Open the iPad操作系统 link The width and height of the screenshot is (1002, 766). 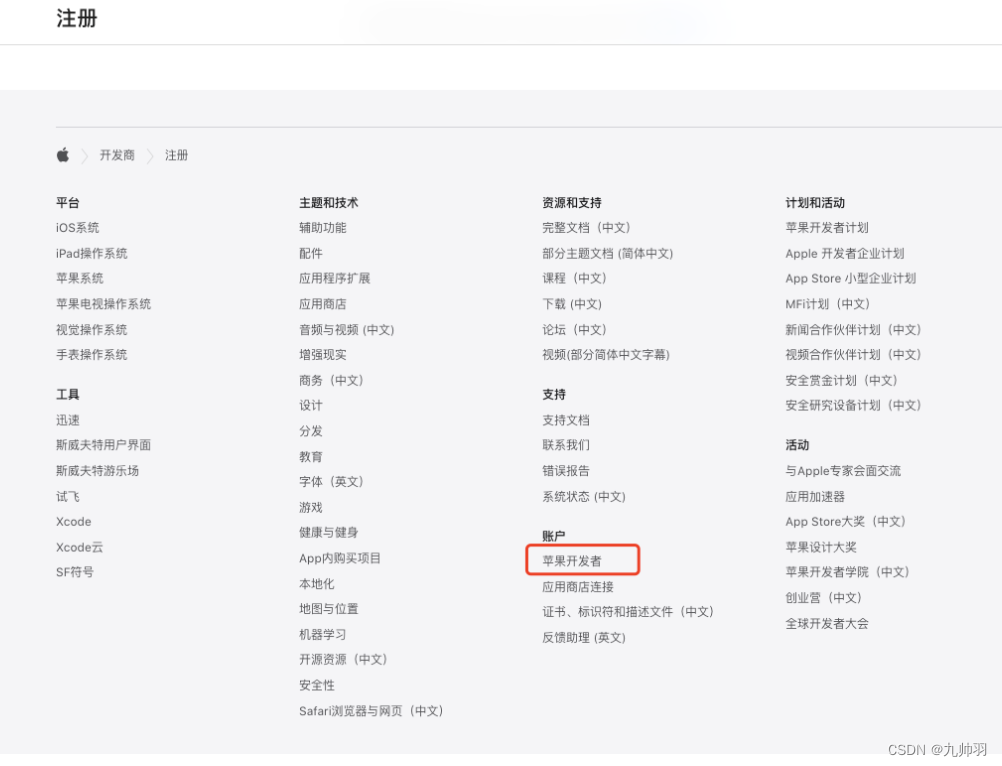[91, 254]
